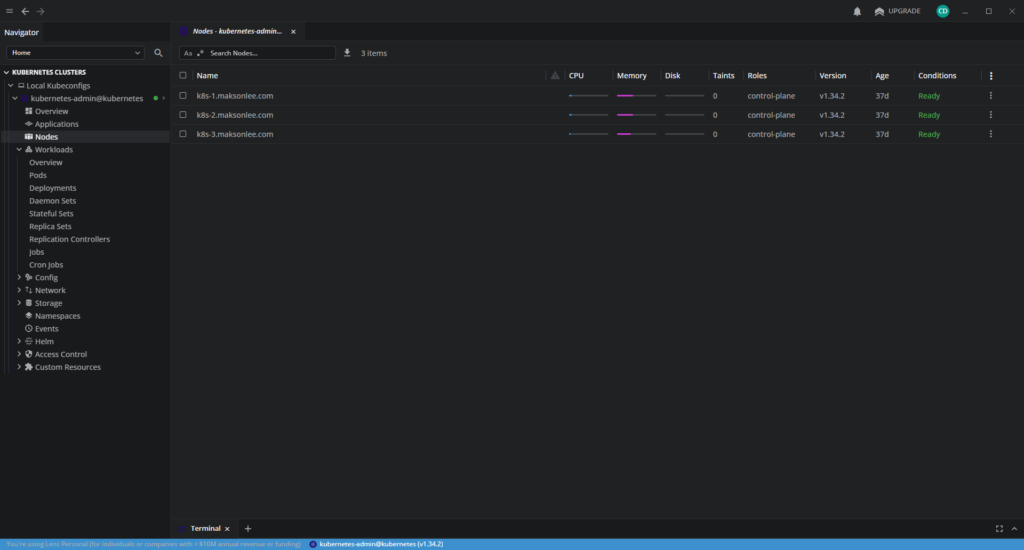The width and height of the screenshot is (1024, 550).
Task: Open Pods under Workloads
Action: 38,175
